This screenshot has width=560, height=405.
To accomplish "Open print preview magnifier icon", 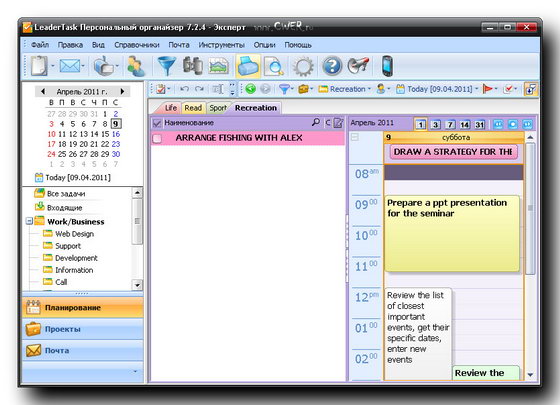I will [x=274, y=66].
